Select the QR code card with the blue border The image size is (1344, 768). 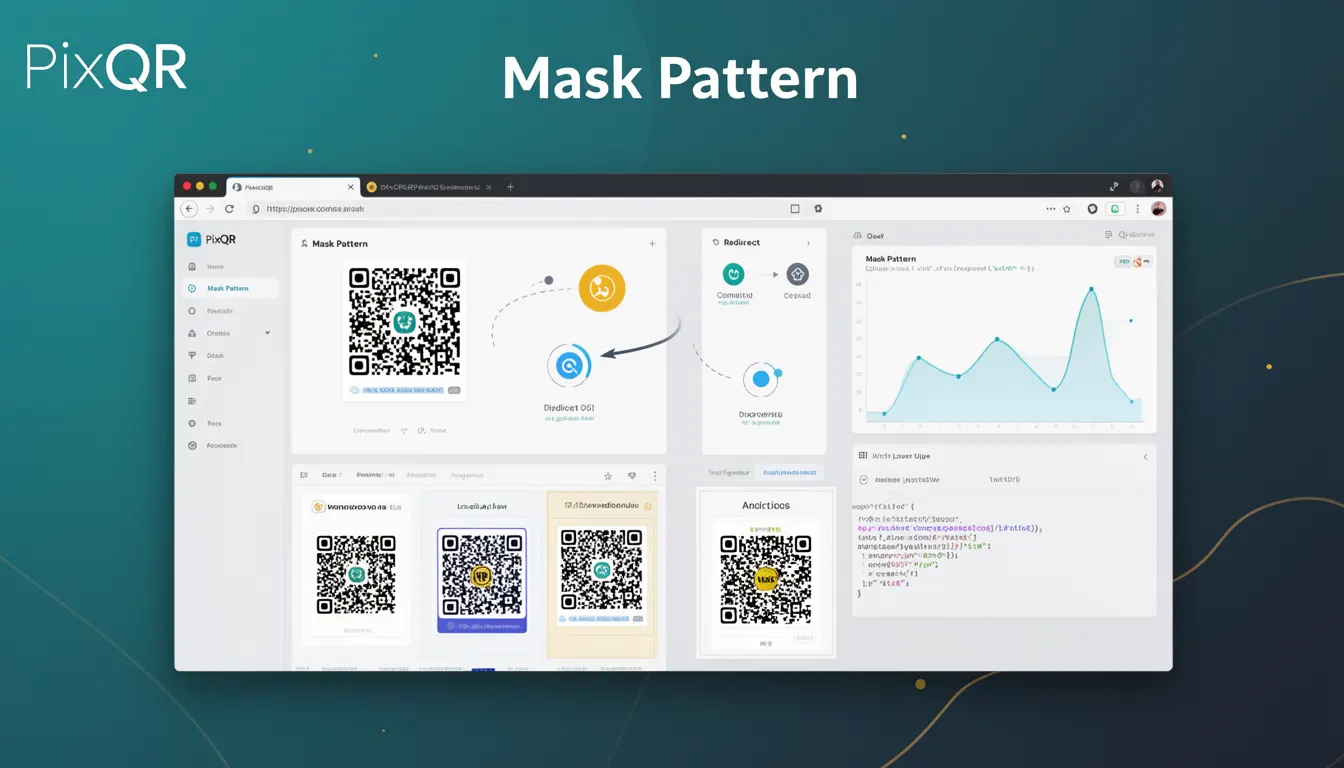482,580
